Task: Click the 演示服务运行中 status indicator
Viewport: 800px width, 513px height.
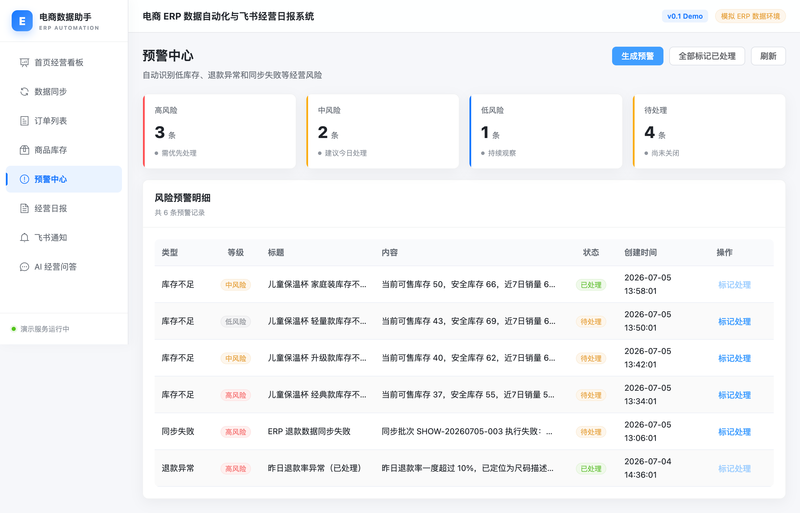Action: 40,329
